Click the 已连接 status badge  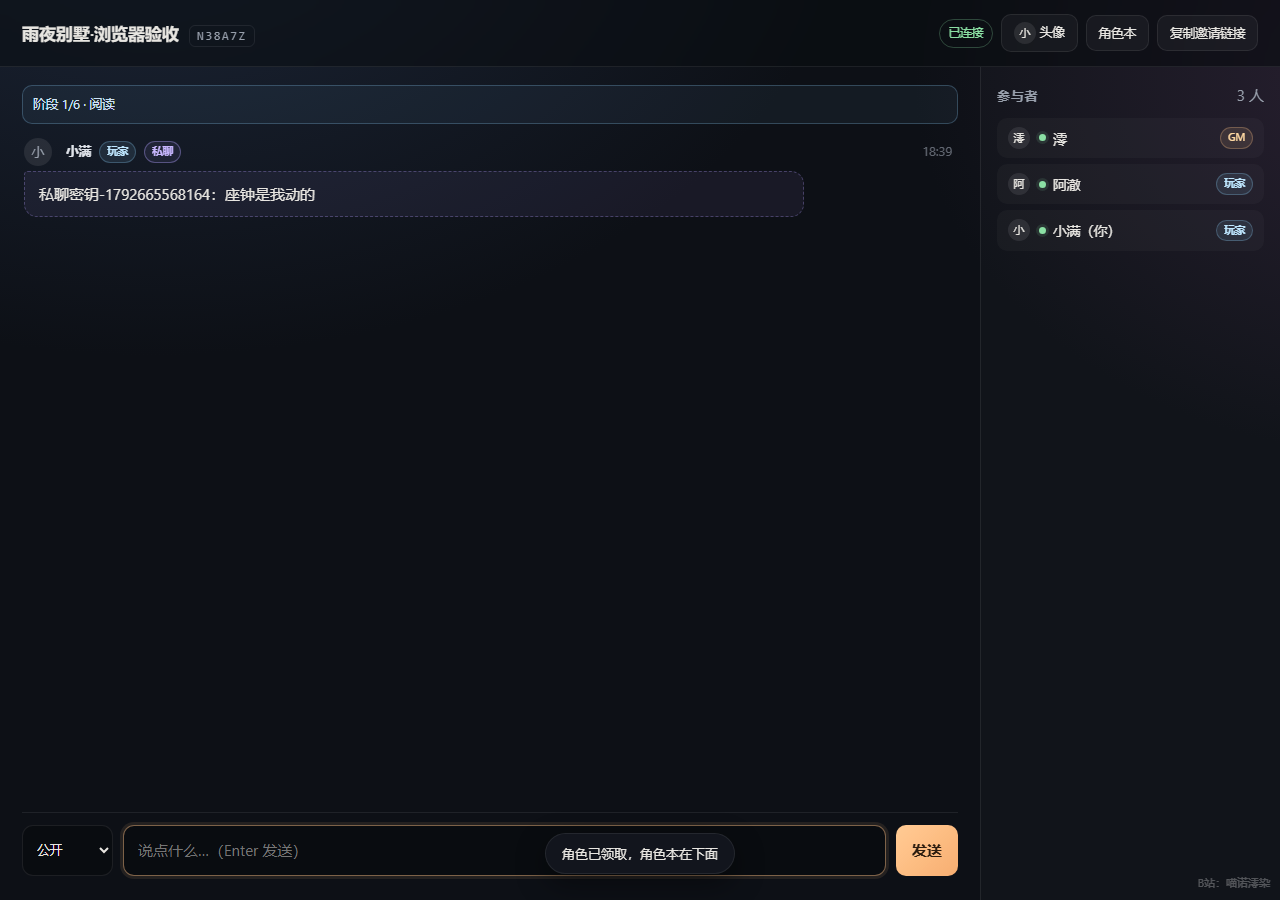click(966, 33)
